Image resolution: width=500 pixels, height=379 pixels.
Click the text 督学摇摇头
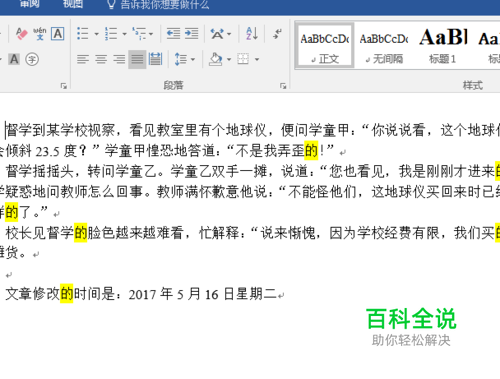[40, 171]
